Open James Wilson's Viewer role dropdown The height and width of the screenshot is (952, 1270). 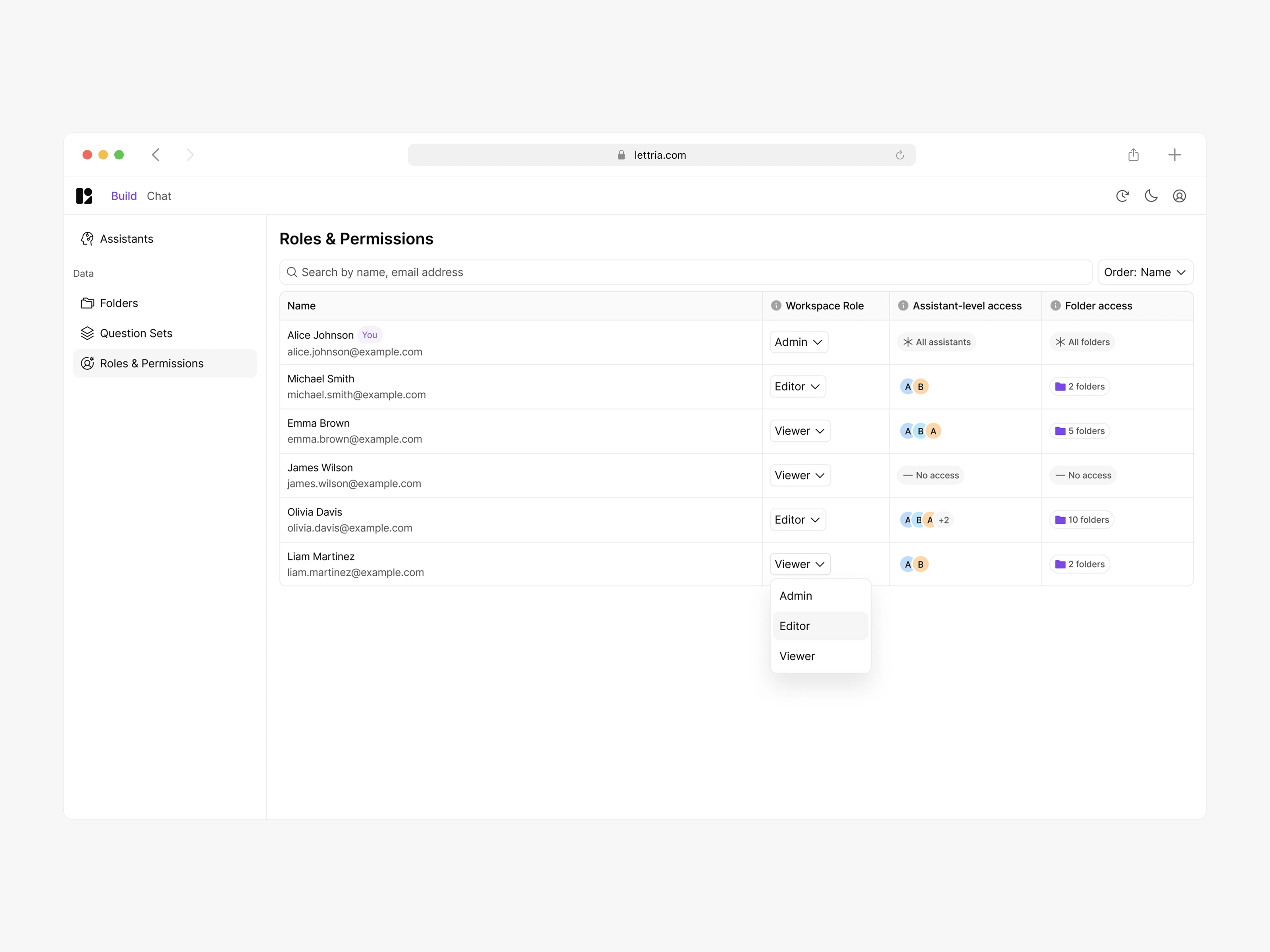(799, 475)
